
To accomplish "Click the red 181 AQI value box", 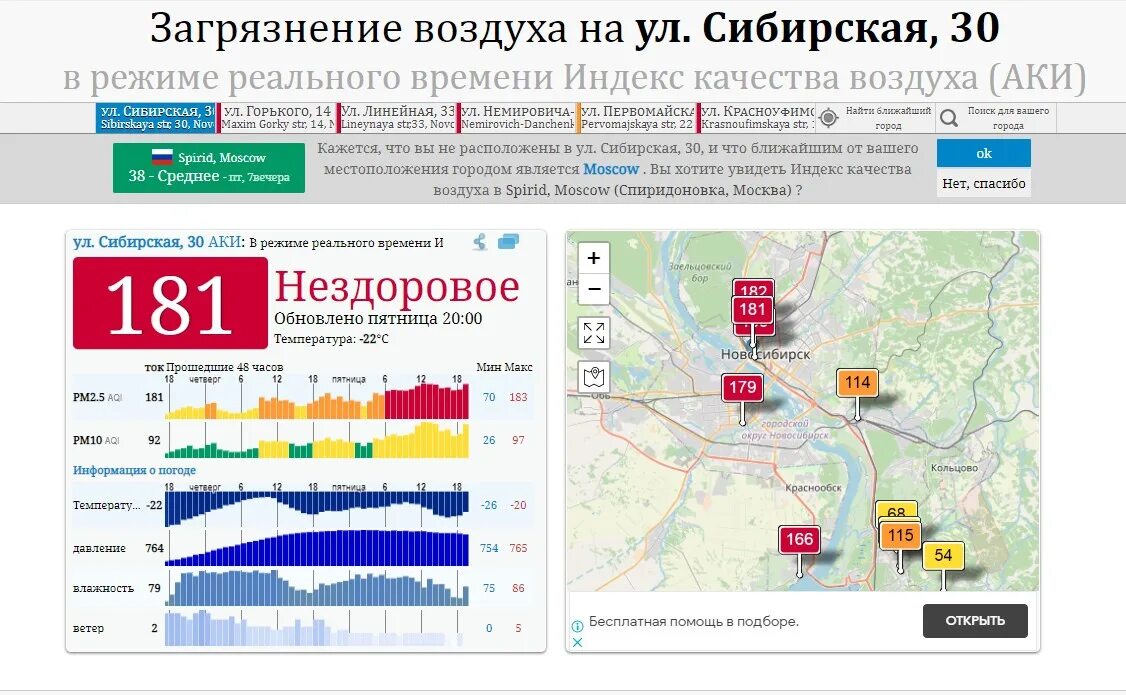I will click(x=170, y=304).
